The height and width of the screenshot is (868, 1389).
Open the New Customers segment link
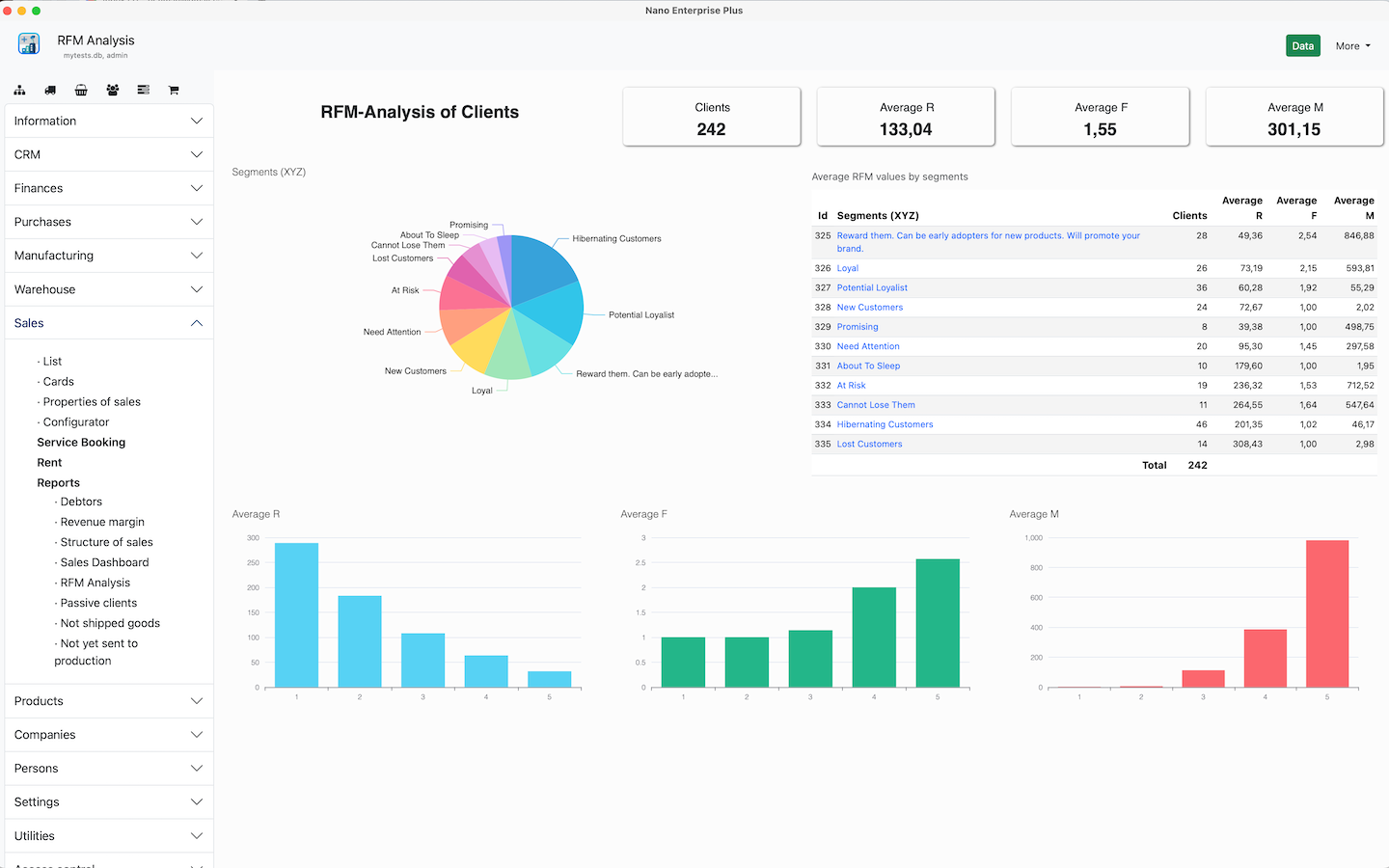870,308
